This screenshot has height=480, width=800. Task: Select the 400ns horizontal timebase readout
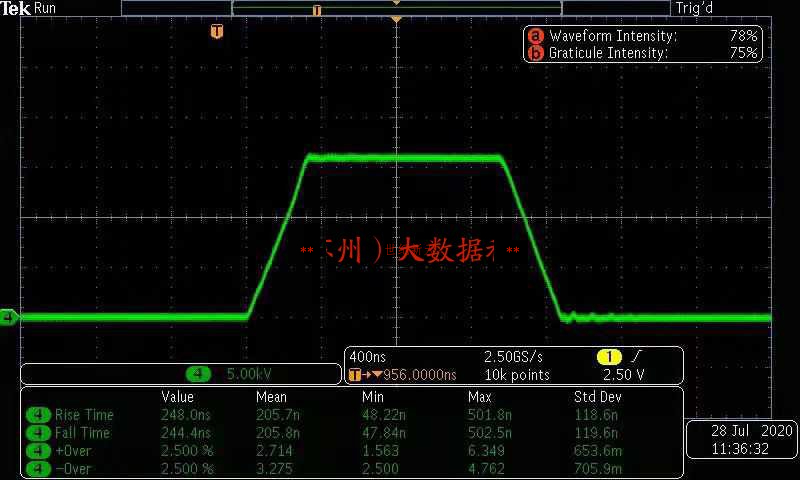tap(368, 357)
